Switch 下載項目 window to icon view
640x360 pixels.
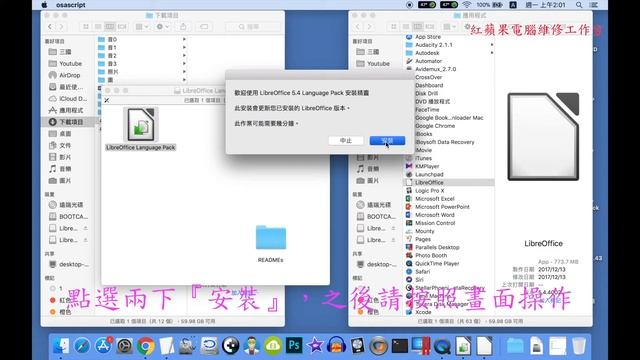(x=86, y=27)
